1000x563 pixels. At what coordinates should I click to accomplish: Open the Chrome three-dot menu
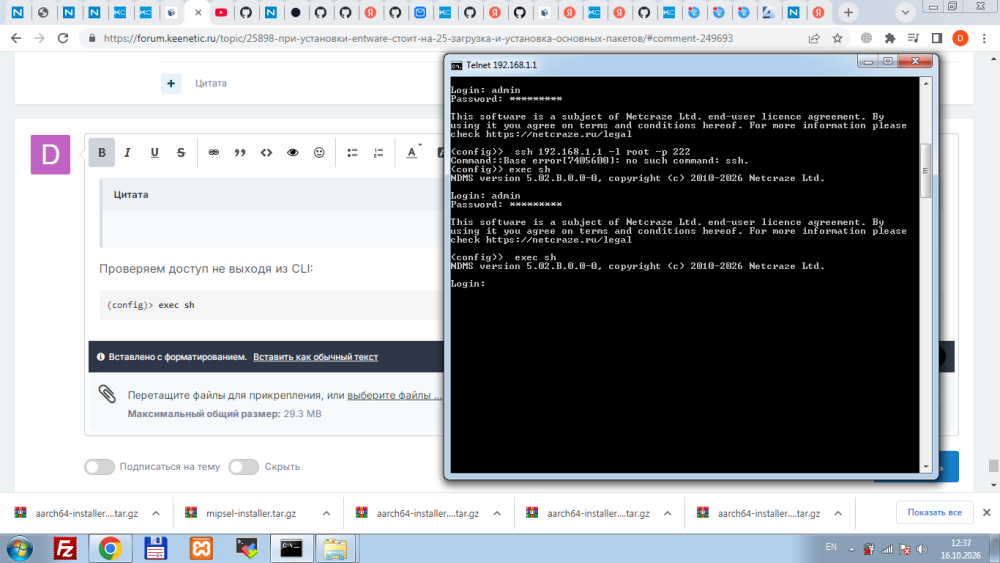(984, 38)
